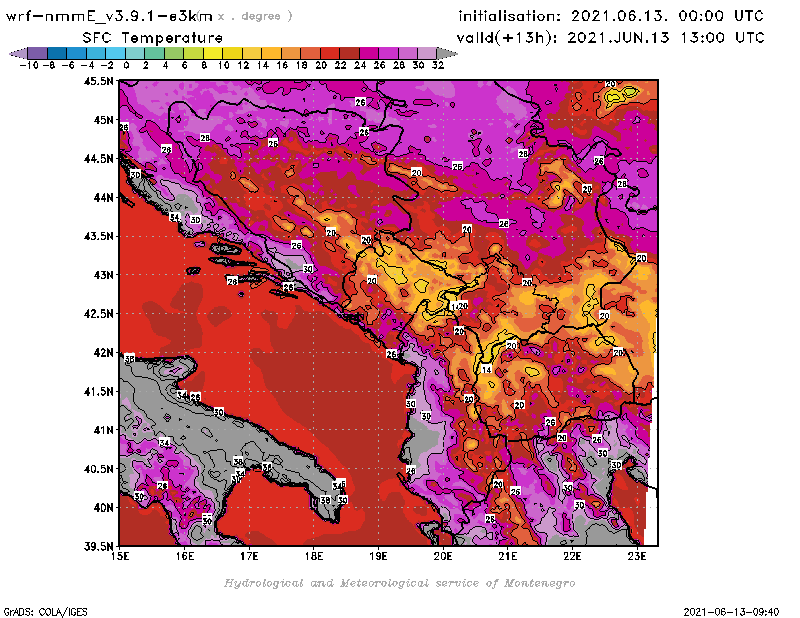Pick the light mauve 30 to 32 legend swatch

click(x=427, y=54)
